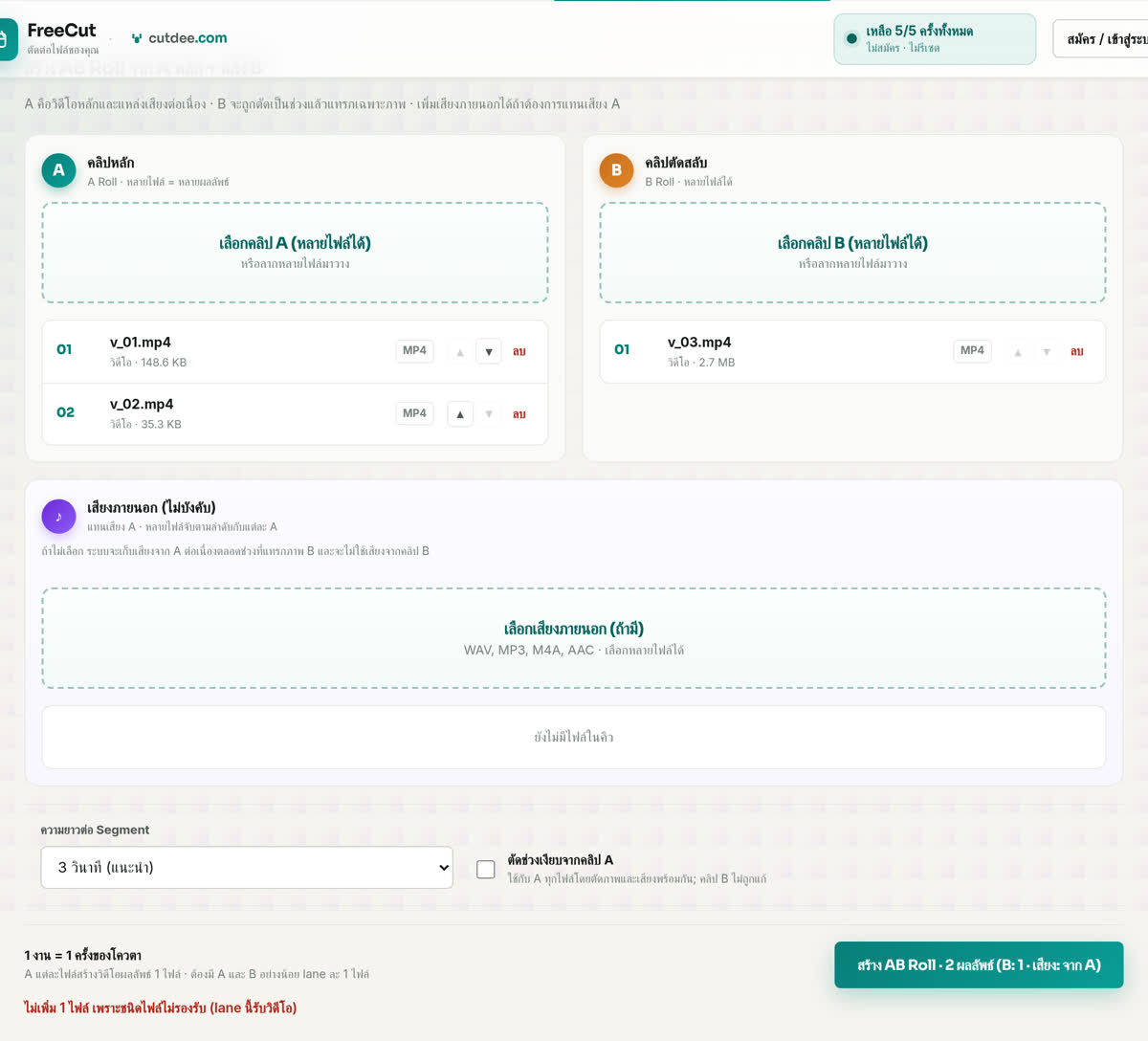
Task: Click the orange B badge icon
Action: pyautogui.click(x=616, y=170)
